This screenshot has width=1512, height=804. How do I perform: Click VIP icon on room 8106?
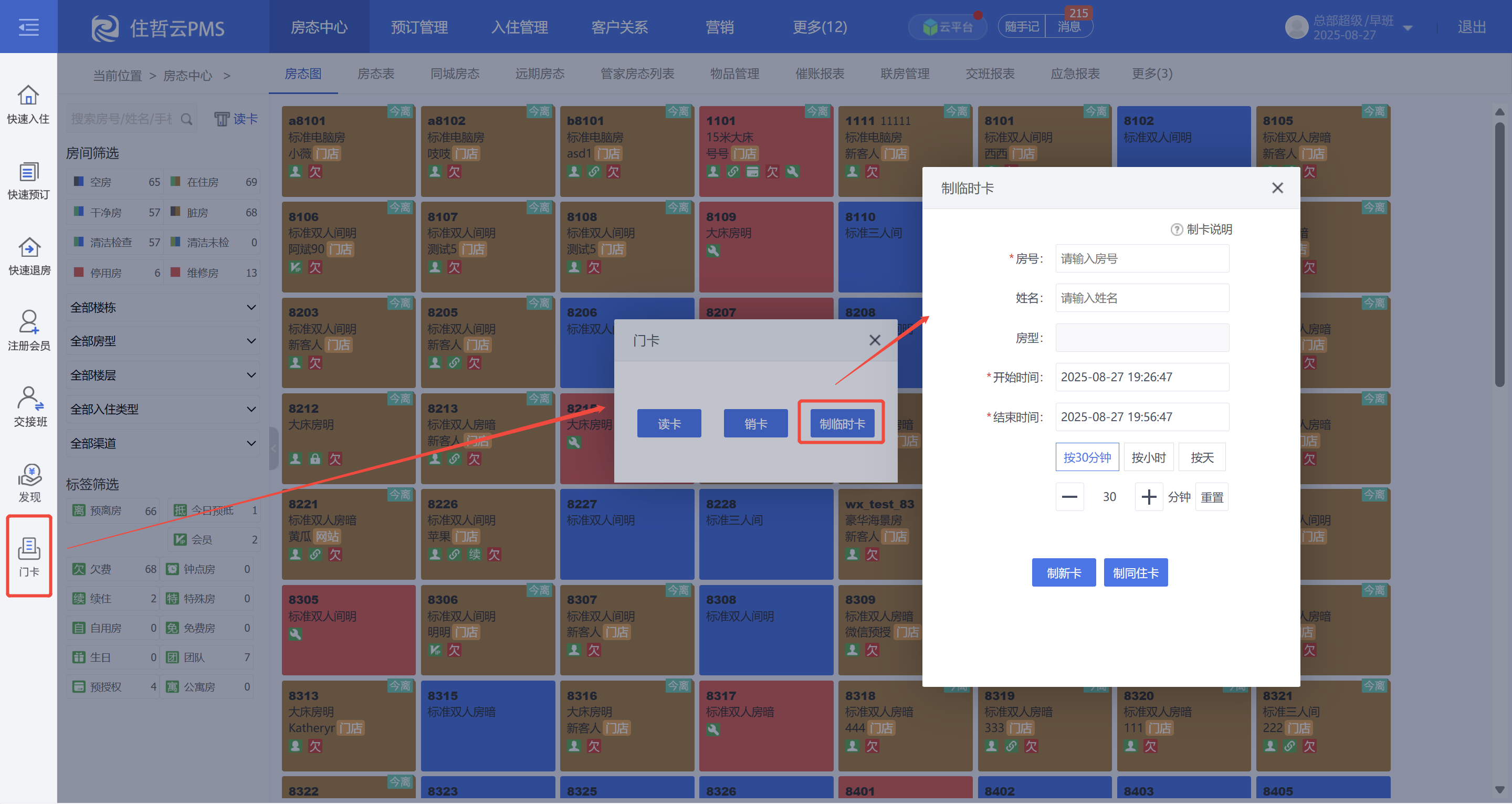(x=295, y=267)
